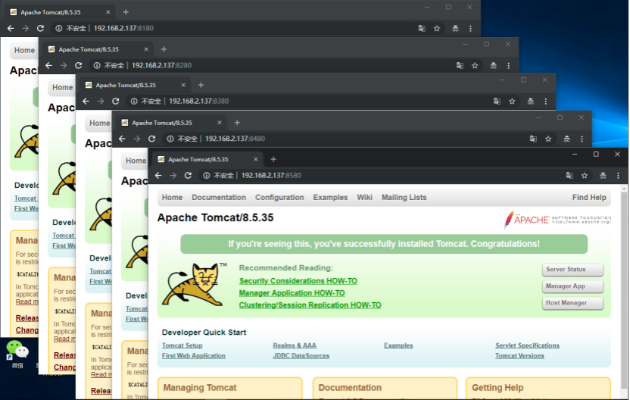
Task: Open JDBC DataSources link
Action: 301,356
